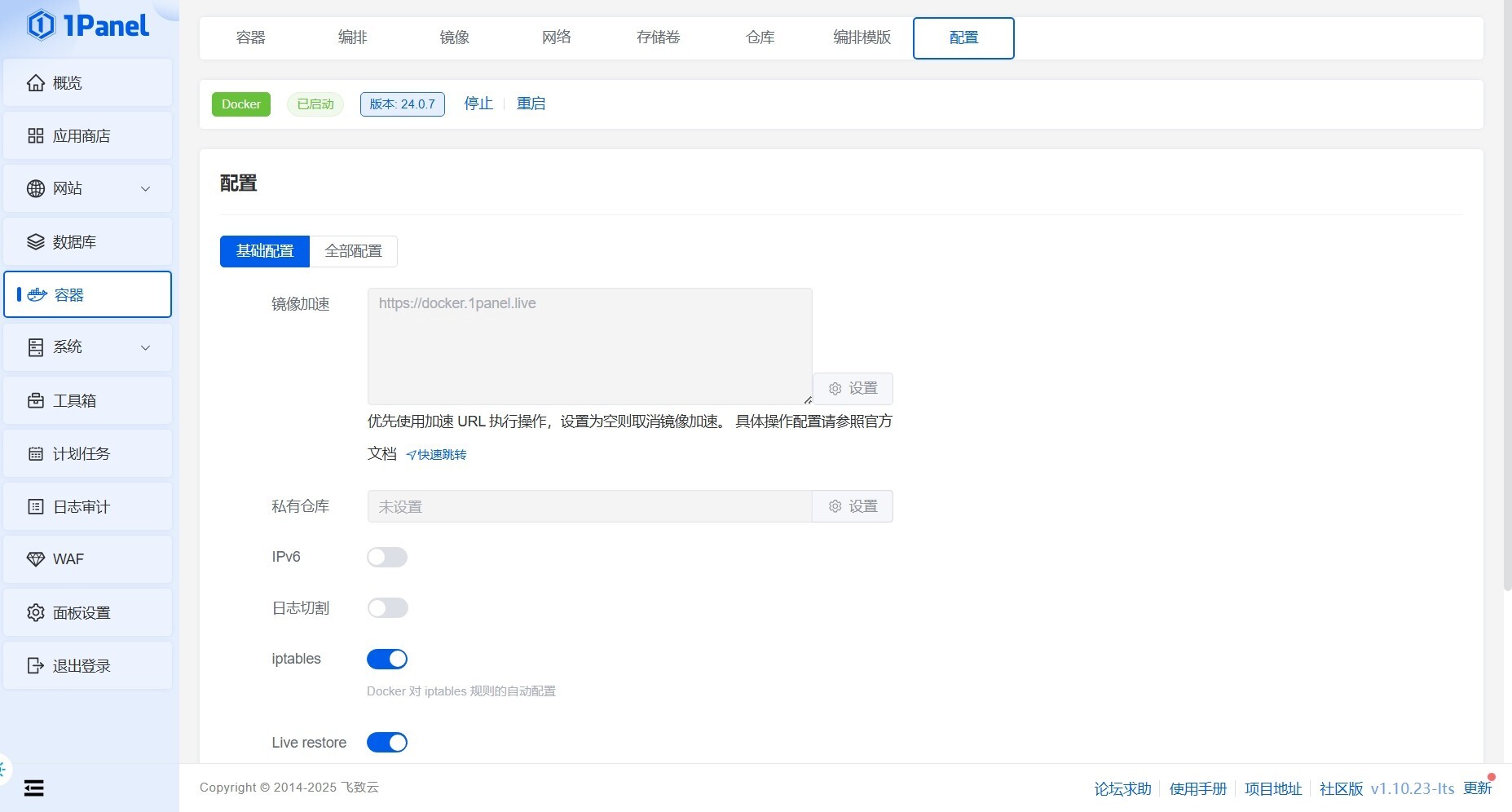Click the 1Panel logo icon

pos(41,25)
